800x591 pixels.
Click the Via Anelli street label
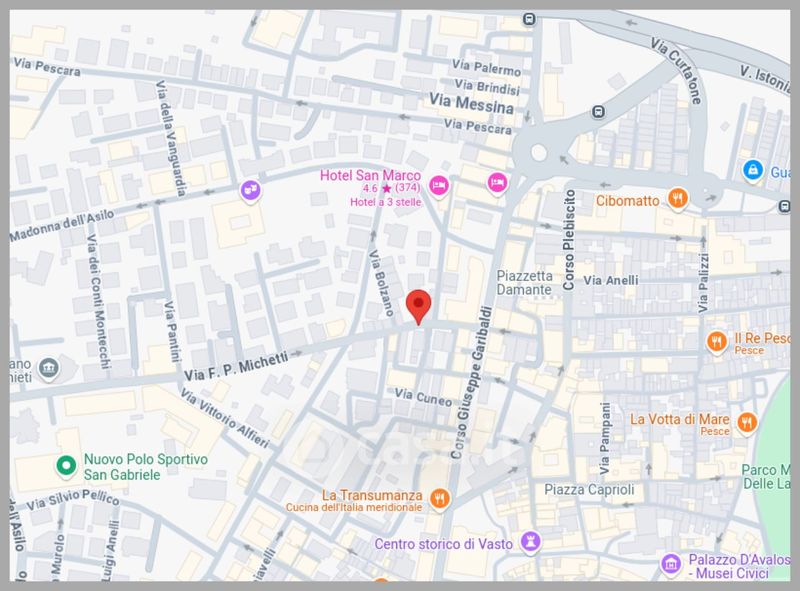point(611,280)
